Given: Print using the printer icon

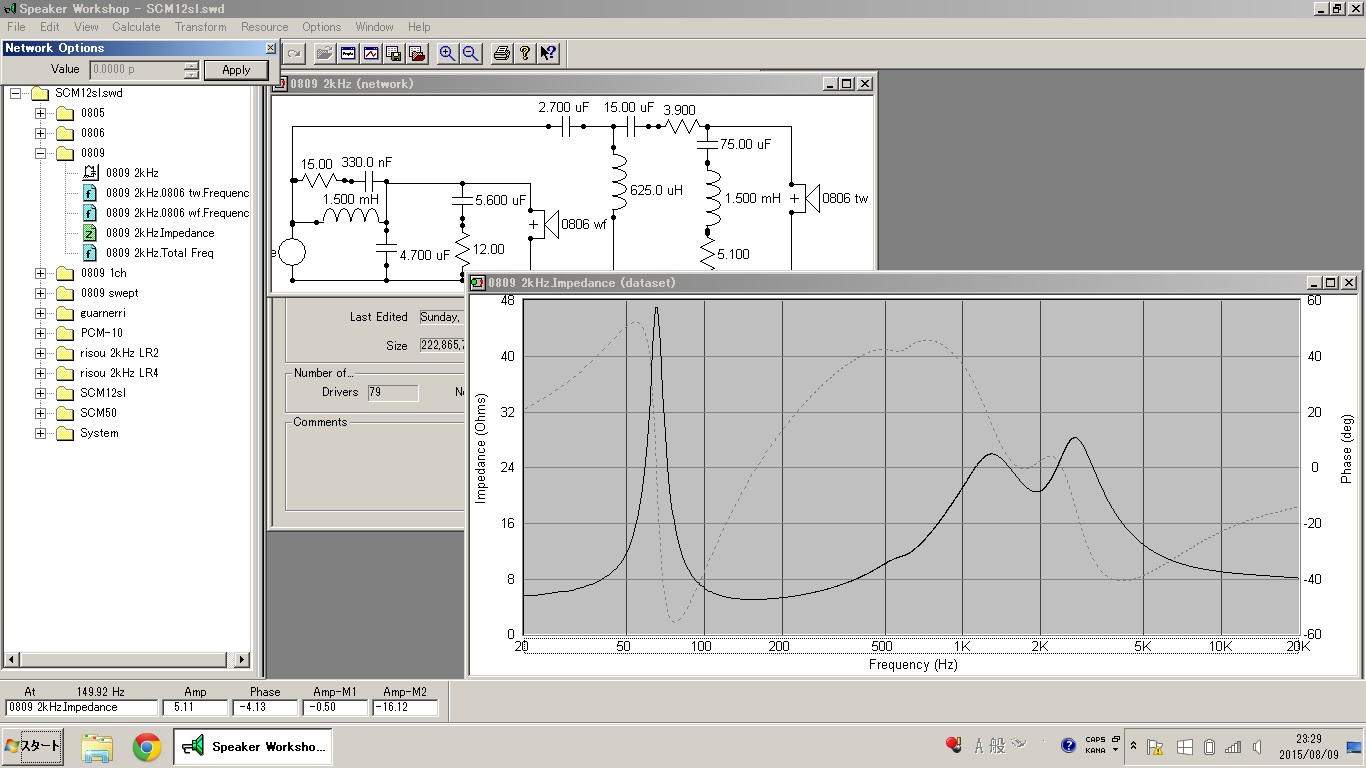Looking at the screenshot, I should 501,54.
